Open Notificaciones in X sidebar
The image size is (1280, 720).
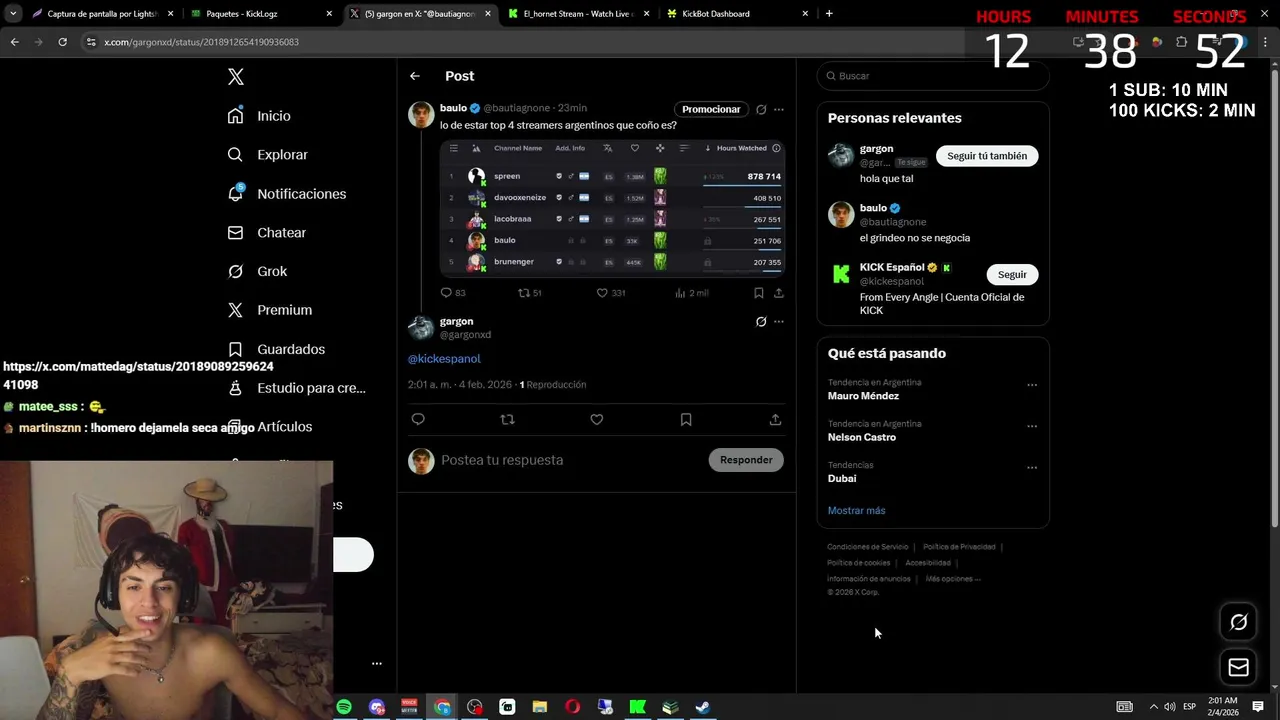tap(286, 194)
